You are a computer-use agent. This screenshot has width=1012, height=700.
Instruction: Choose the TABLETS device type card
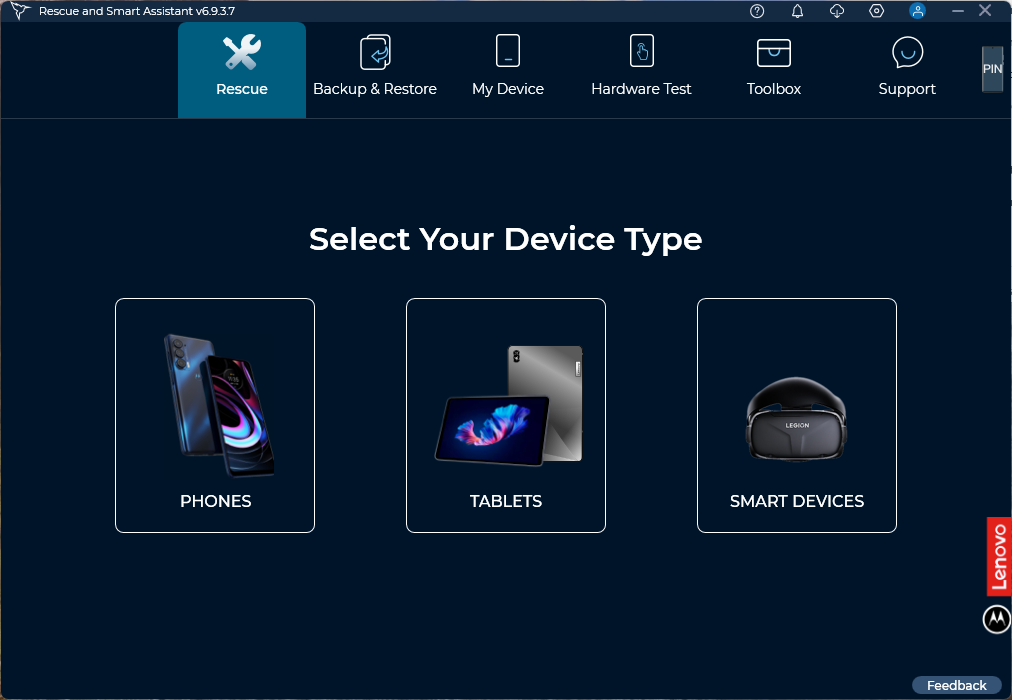pos(506,415)
